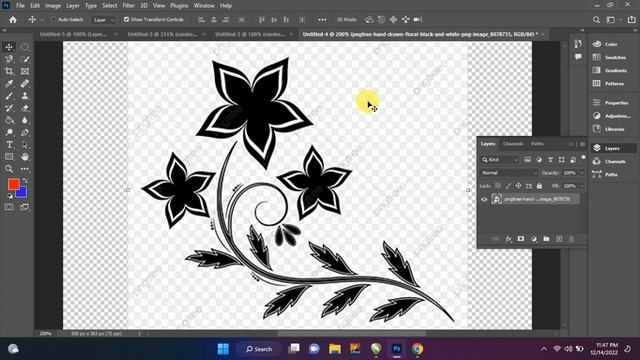Select the Path Selection tool
640x360 pixels.
point(24,144)
